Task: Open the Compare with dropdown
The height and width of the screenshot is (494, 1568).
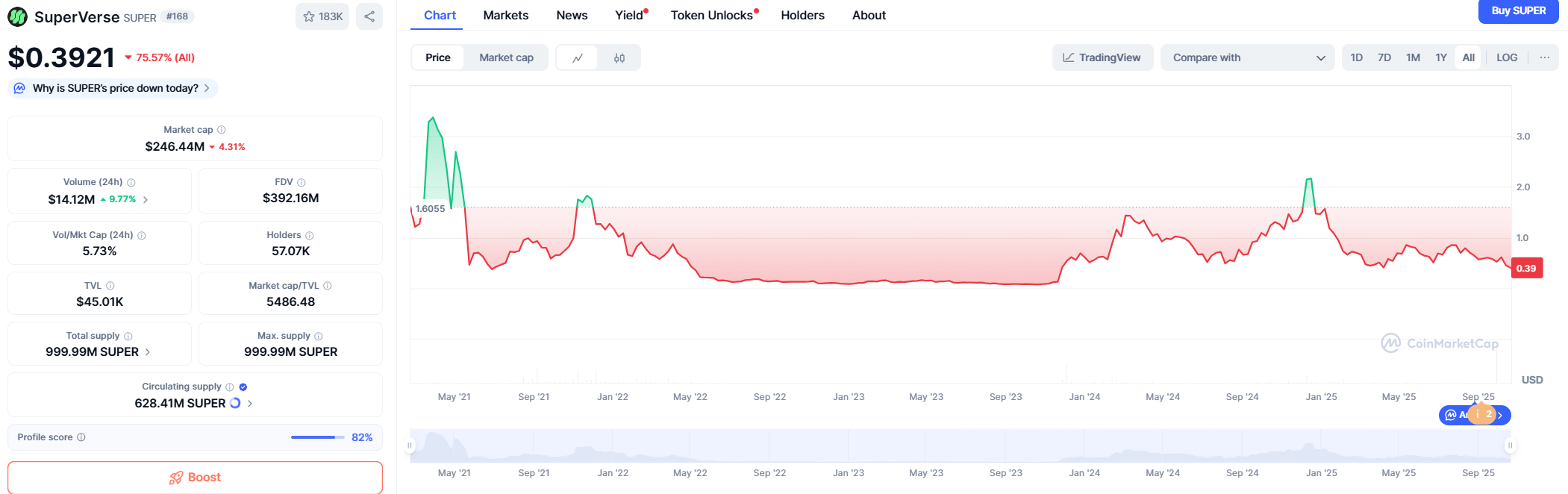Action: point(1247,57)
